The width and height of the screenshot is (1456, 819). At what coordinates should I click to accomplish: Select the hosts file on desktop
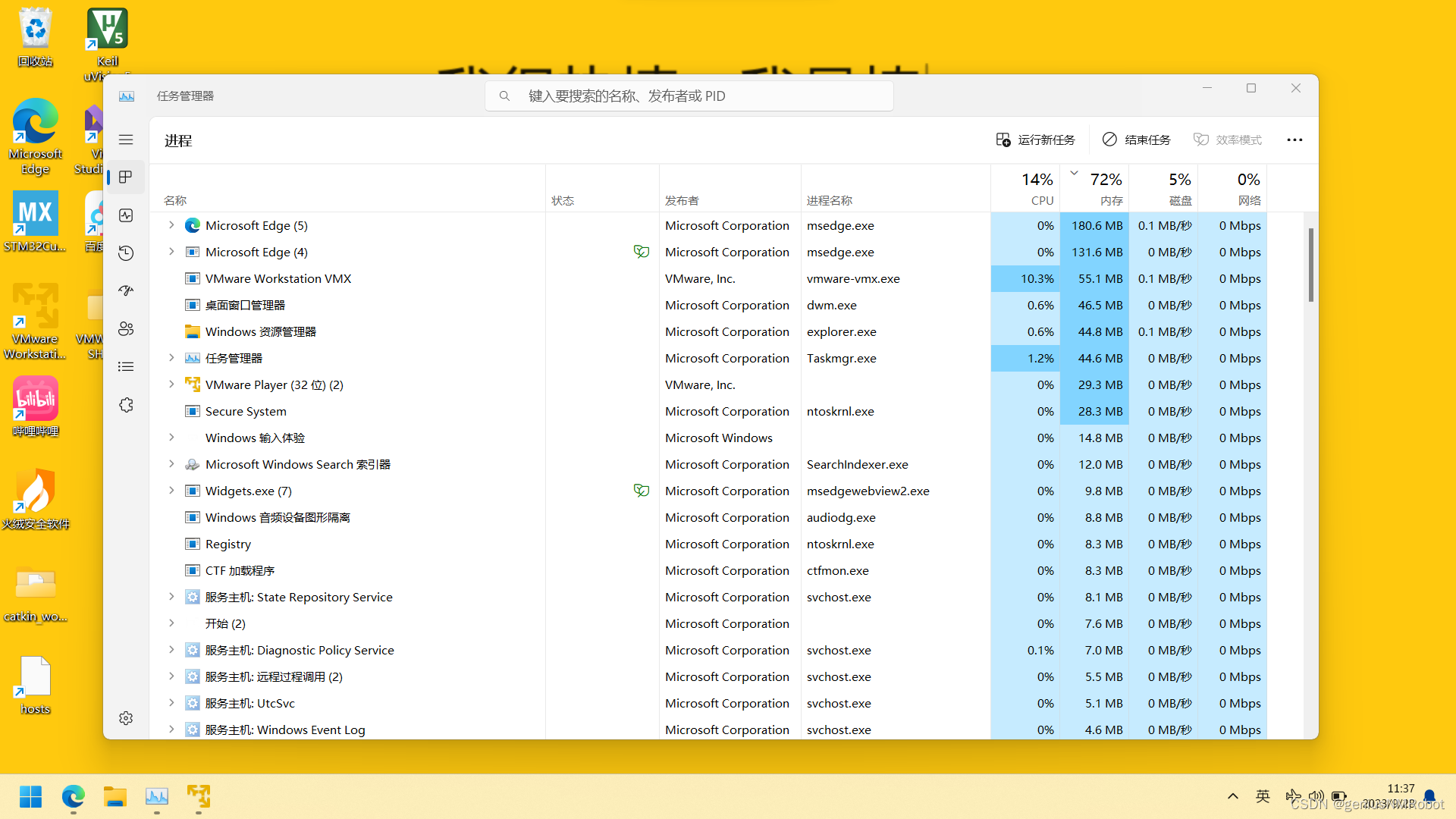36,685
